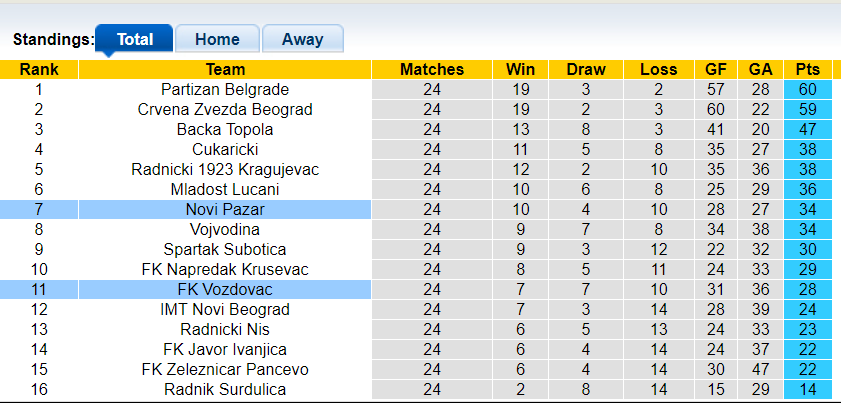841x403 pixels.
Task: Select Backa Topola in the standings
Action: click(x=225, y=129)
